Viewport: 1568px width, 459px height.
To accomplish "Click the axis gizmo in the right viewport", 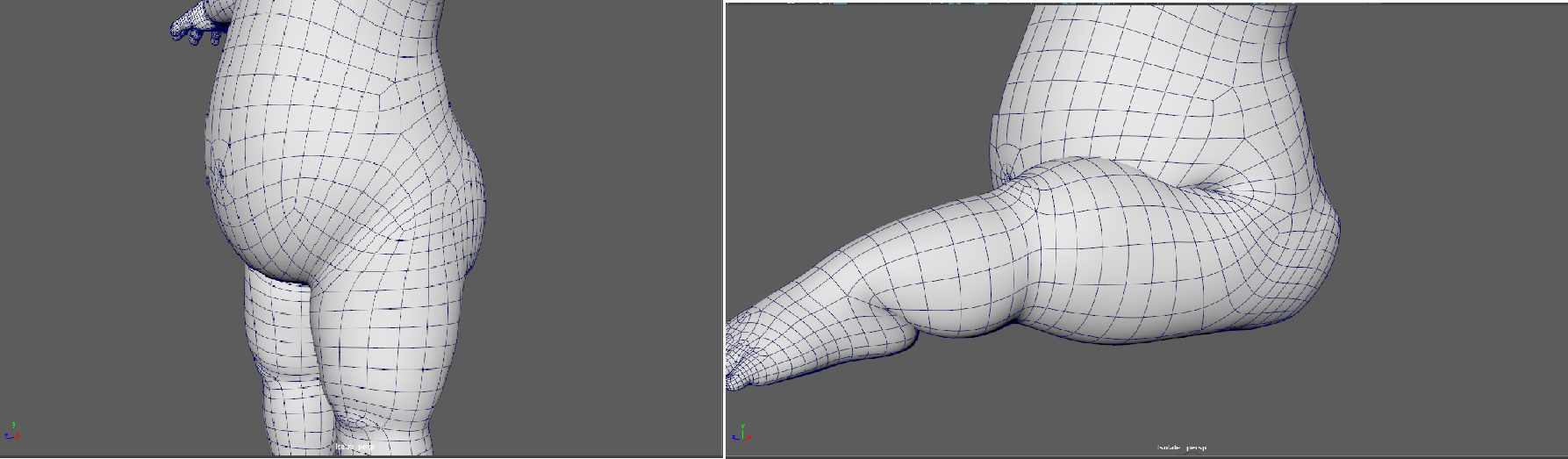I will click(x=741, y=432).
